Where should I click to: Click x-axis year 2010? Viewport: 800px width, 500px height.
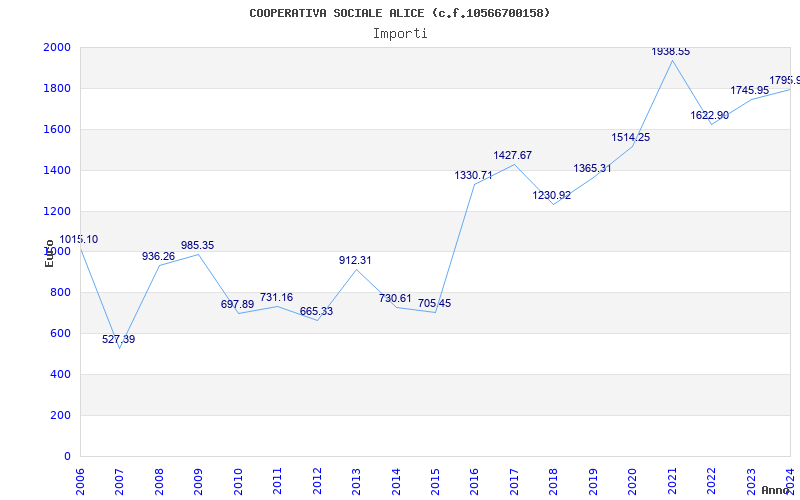(x=238, y=482)
